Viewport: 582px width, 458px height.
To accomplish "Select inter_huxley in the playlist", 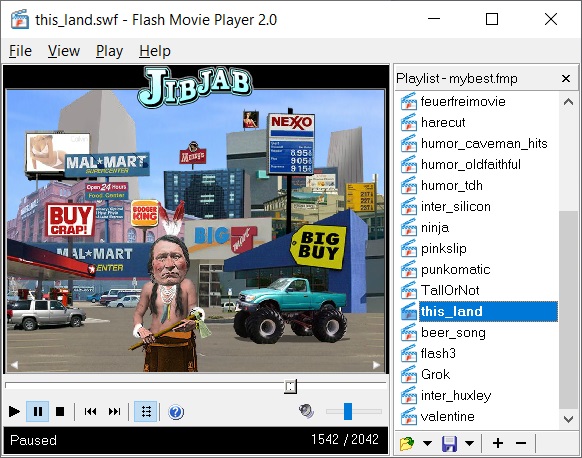I will point(456,395).
